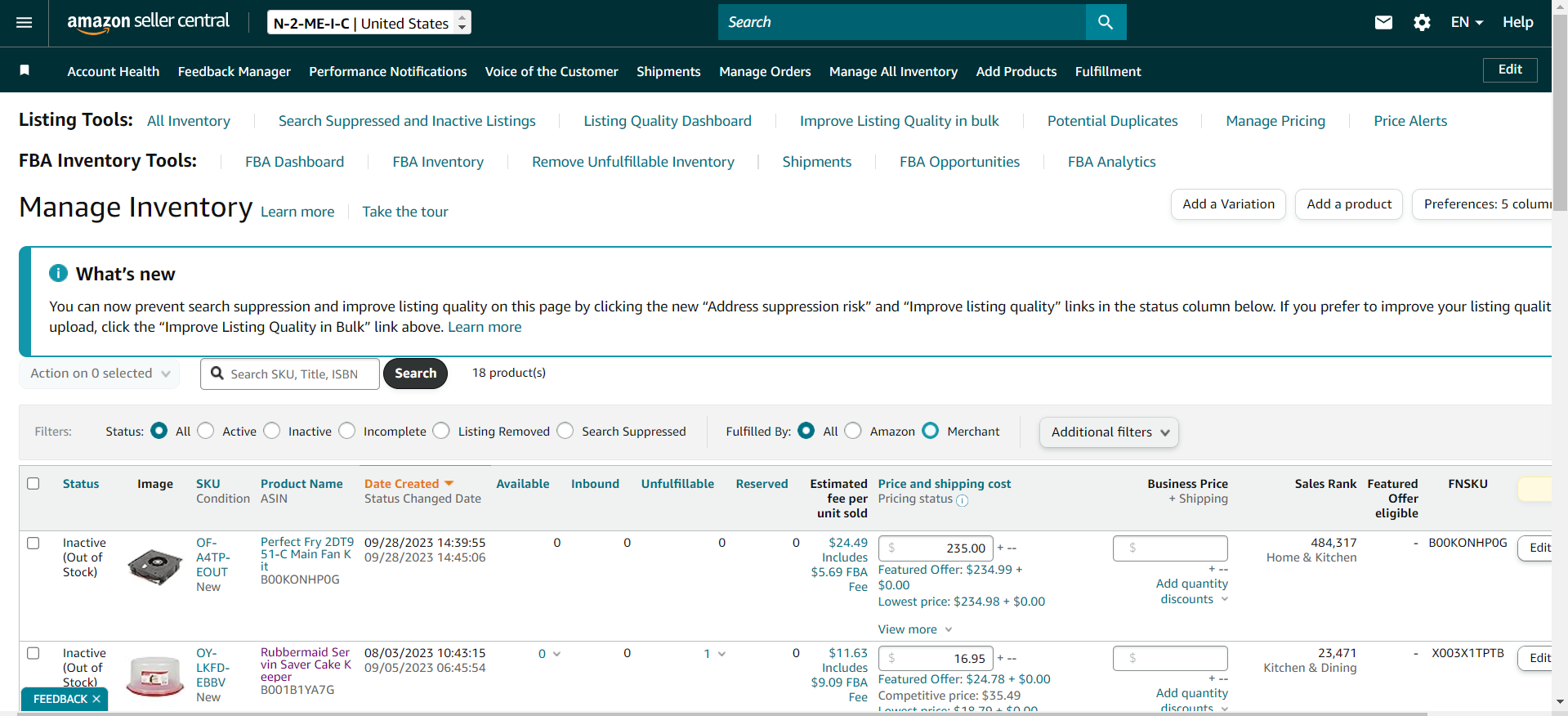1568x716 pixels.
Task: Click the black Search button for SKUs
Action: pos(415,374)
